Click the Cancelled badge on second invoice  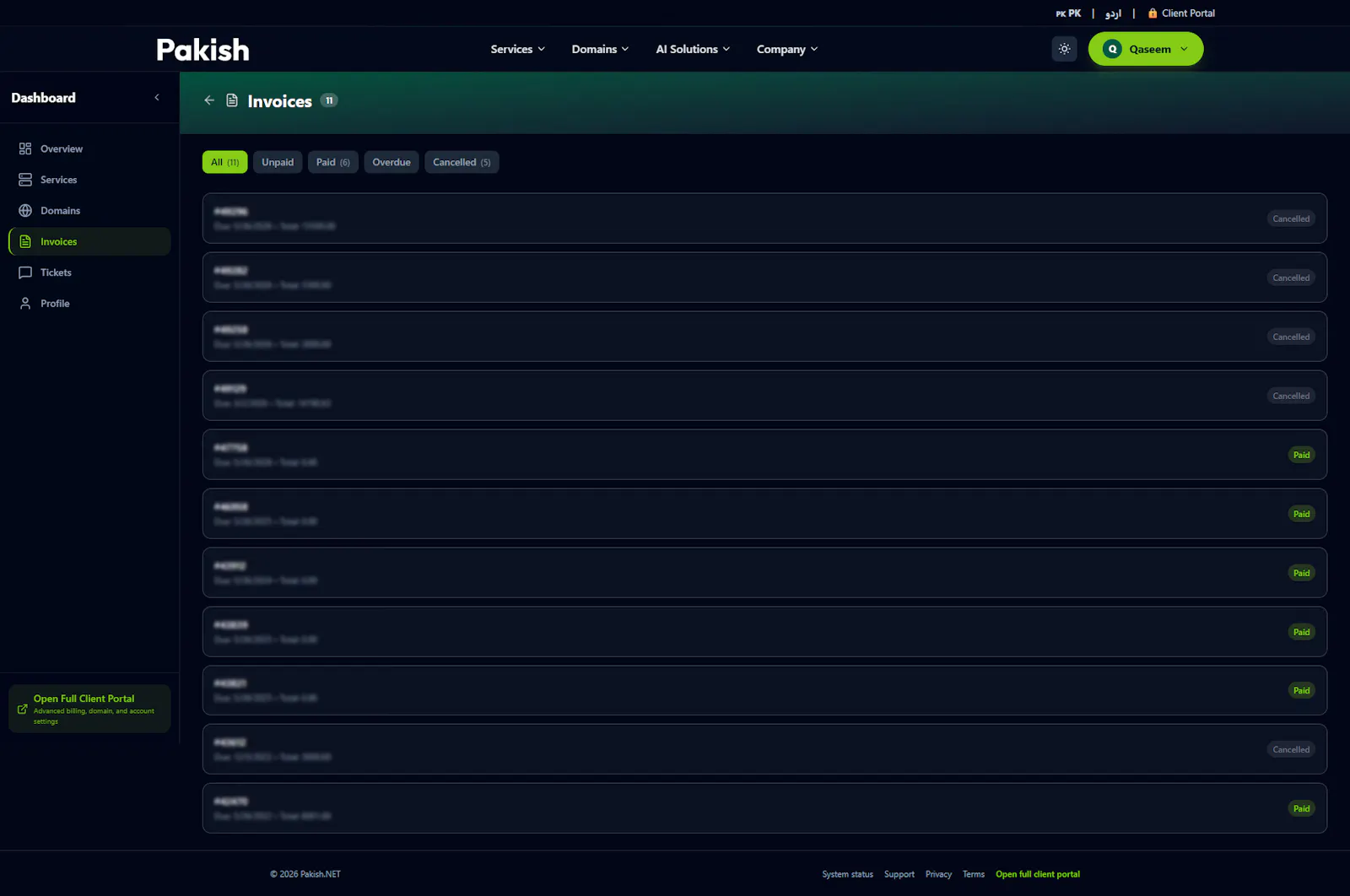[x=1291, y=278]
